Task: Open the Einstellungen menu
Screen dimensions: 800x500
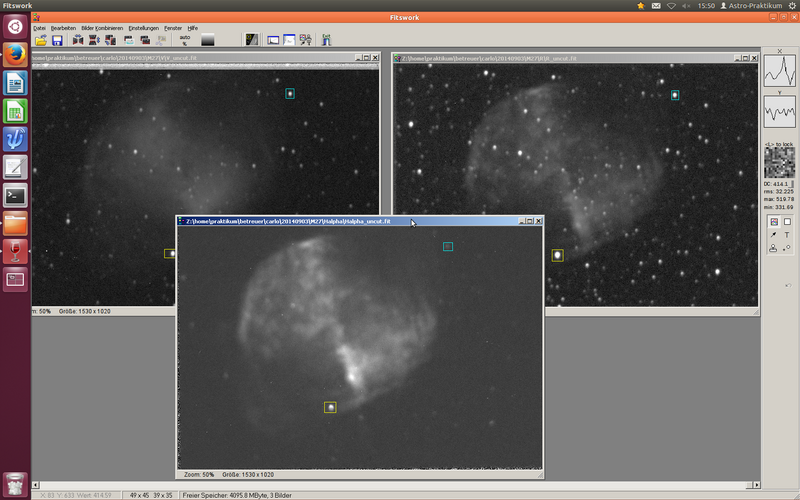Action: 144,28
